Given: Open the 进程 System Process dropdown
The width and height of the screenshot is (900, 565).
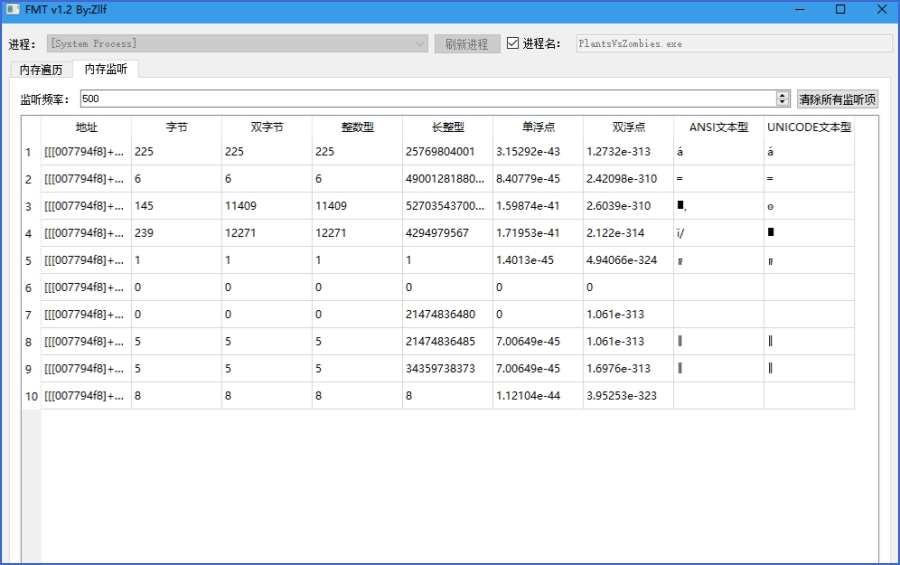Looking at the screenshot, I should [x=237, y=44].
